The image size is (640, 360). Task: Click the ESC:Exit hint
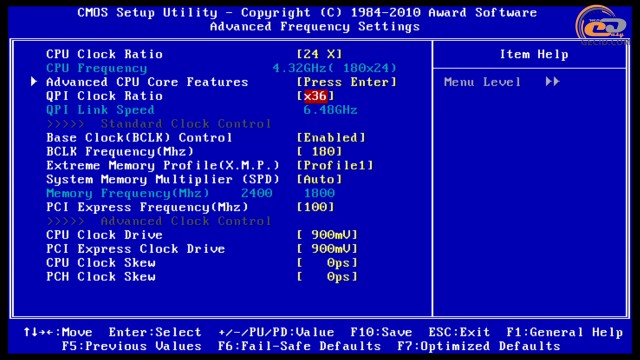459,332
